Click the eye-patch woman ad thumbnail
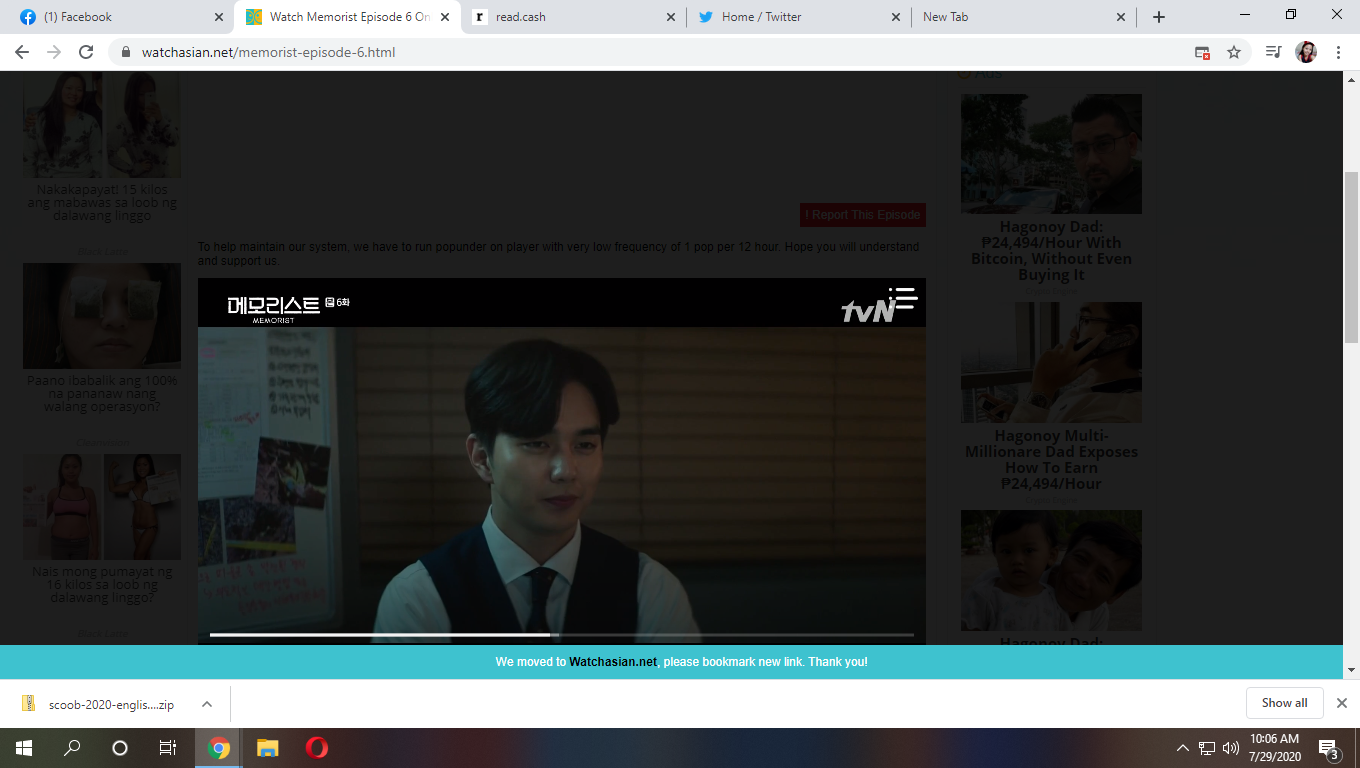Viewport: 1360px width, 768px height. click(102, 316)
